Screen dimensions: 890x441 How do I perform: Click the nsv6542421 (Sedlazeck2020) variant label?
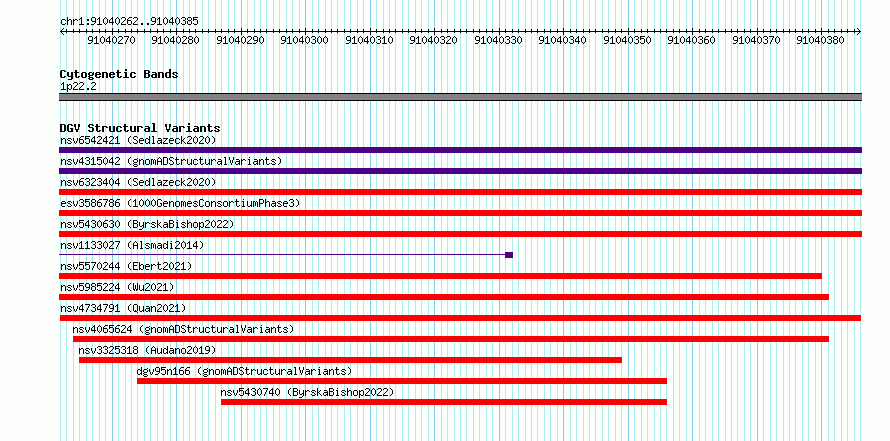pos(138,140)
